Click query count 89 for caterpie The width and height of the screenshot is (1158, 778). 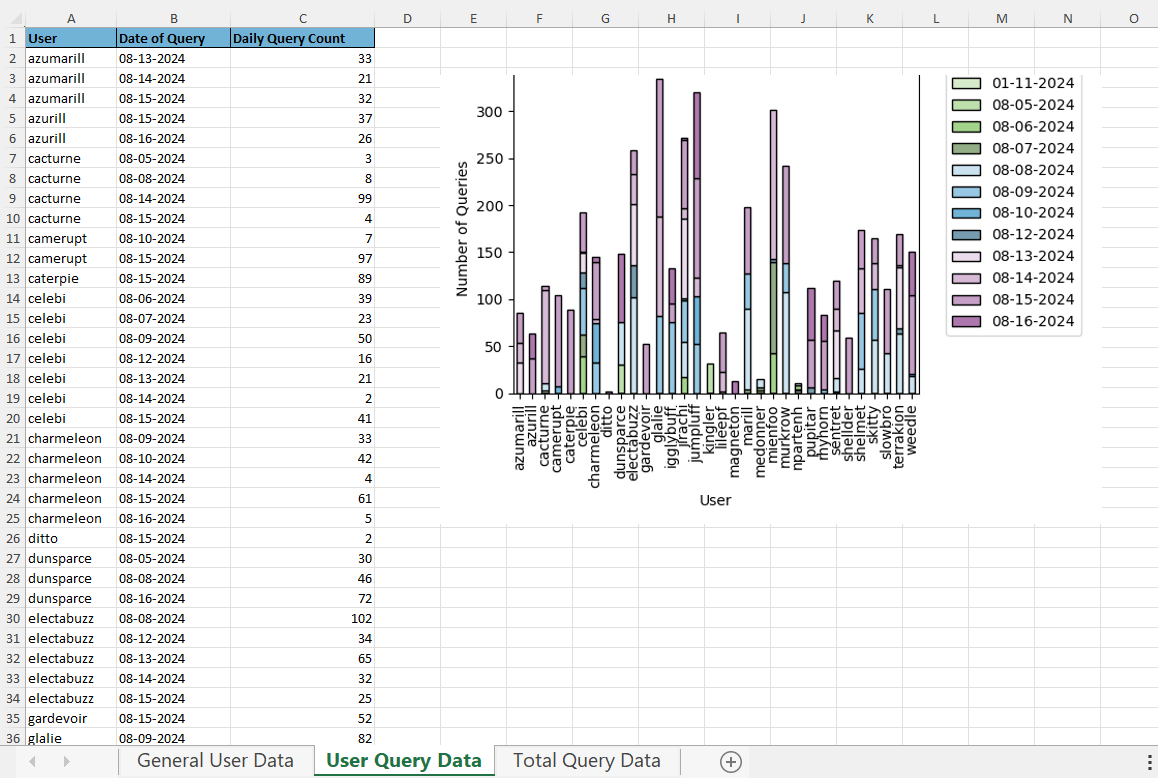pos(303,279)
